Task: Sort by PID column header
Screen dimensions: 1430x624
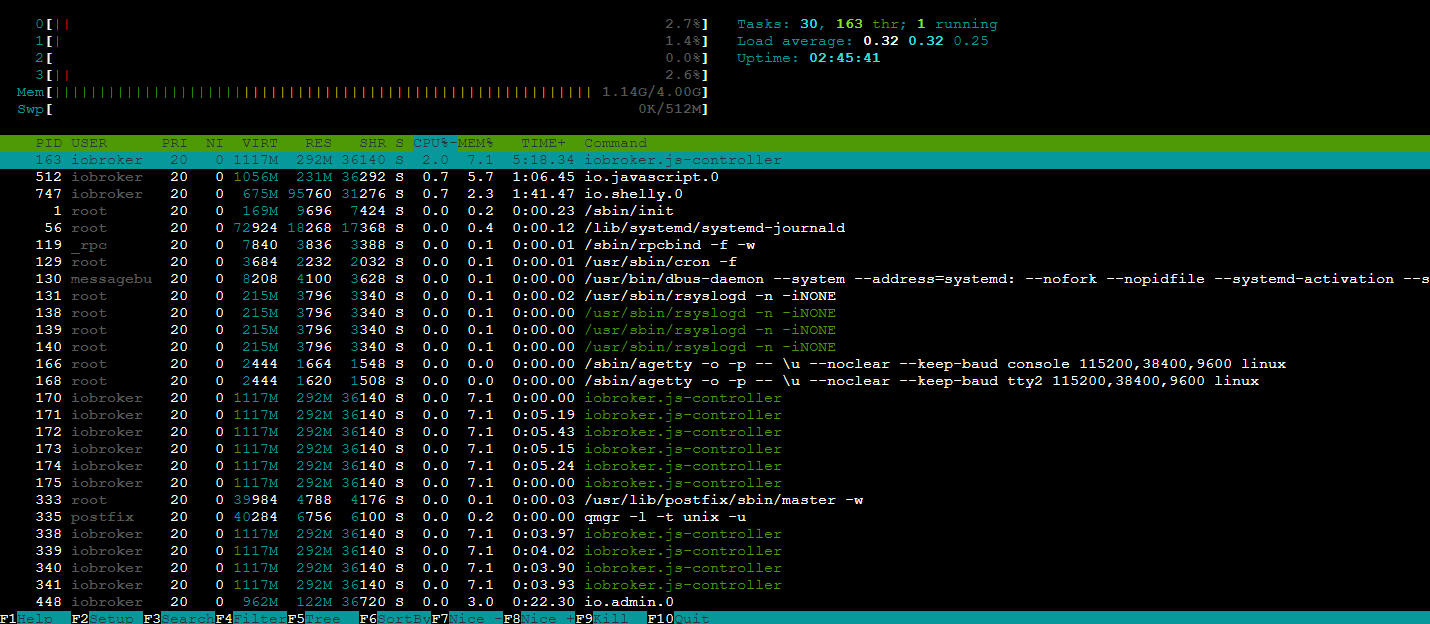Action: (x=49, y=143)
